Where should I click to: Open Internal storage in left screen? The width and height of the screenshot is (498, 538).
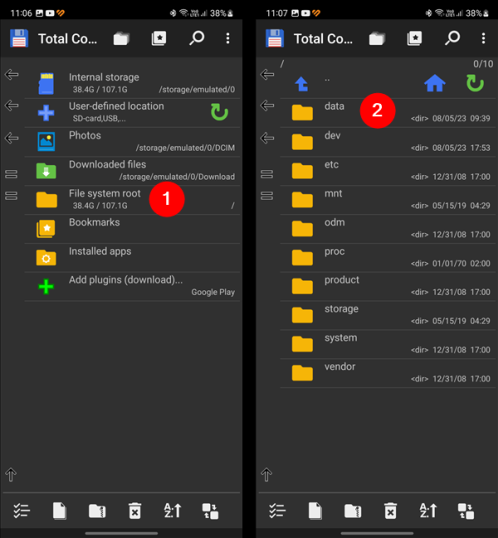[132, 83]
